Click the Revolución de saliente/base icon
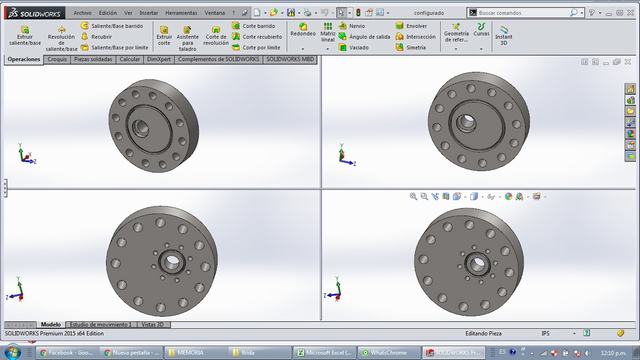Viewport: 640px width, 360px height. click(x=62, y=30)
